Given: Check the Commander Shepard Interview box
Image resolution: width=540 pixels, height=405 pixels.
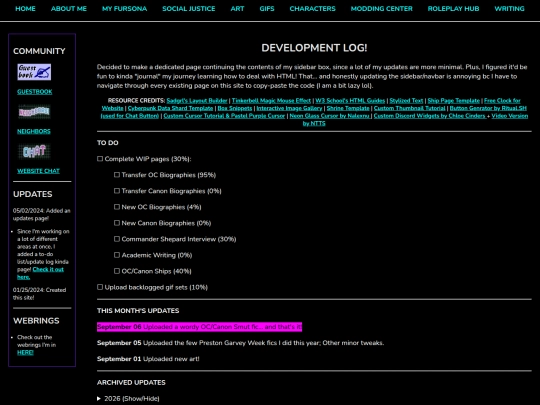Looking at the screenshot, I should (x=117, y=239).
